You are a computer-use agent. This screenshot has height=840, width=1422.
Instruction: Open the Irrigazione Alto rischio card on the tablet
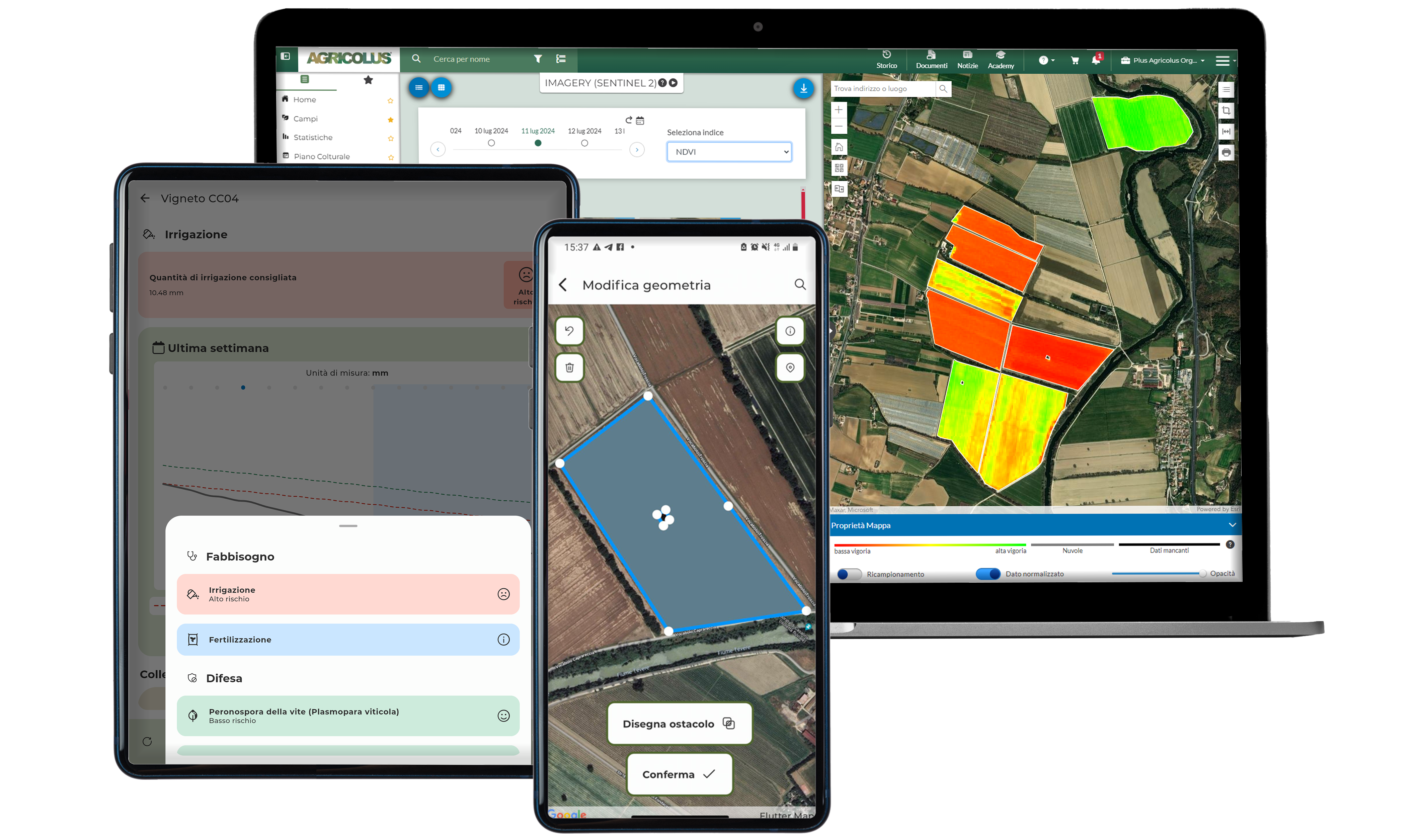click(347, 594)
